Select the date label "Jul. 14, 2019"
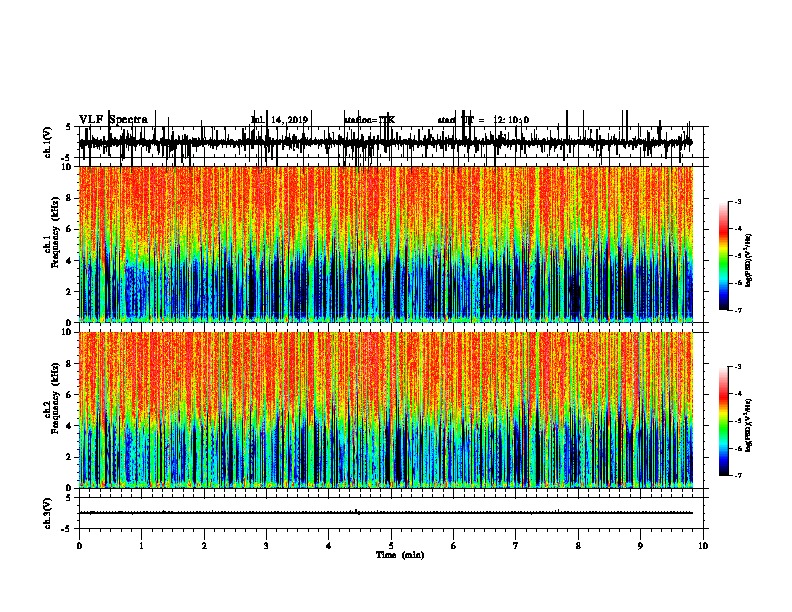792x612 pixels. 279,120
